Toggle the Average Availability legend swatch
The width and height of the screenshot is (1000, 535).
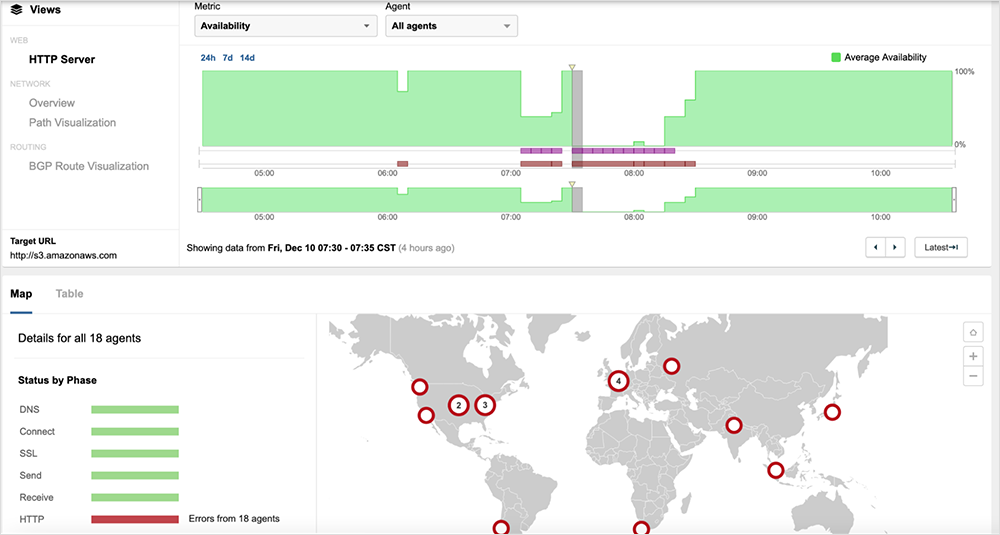(x=836, y=58)
